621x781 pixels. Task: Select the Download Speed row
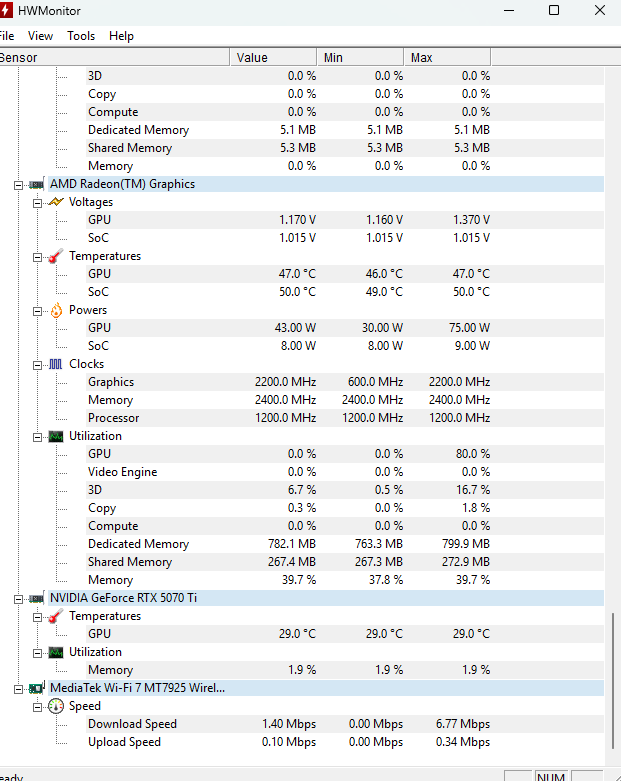coord(345,724)
